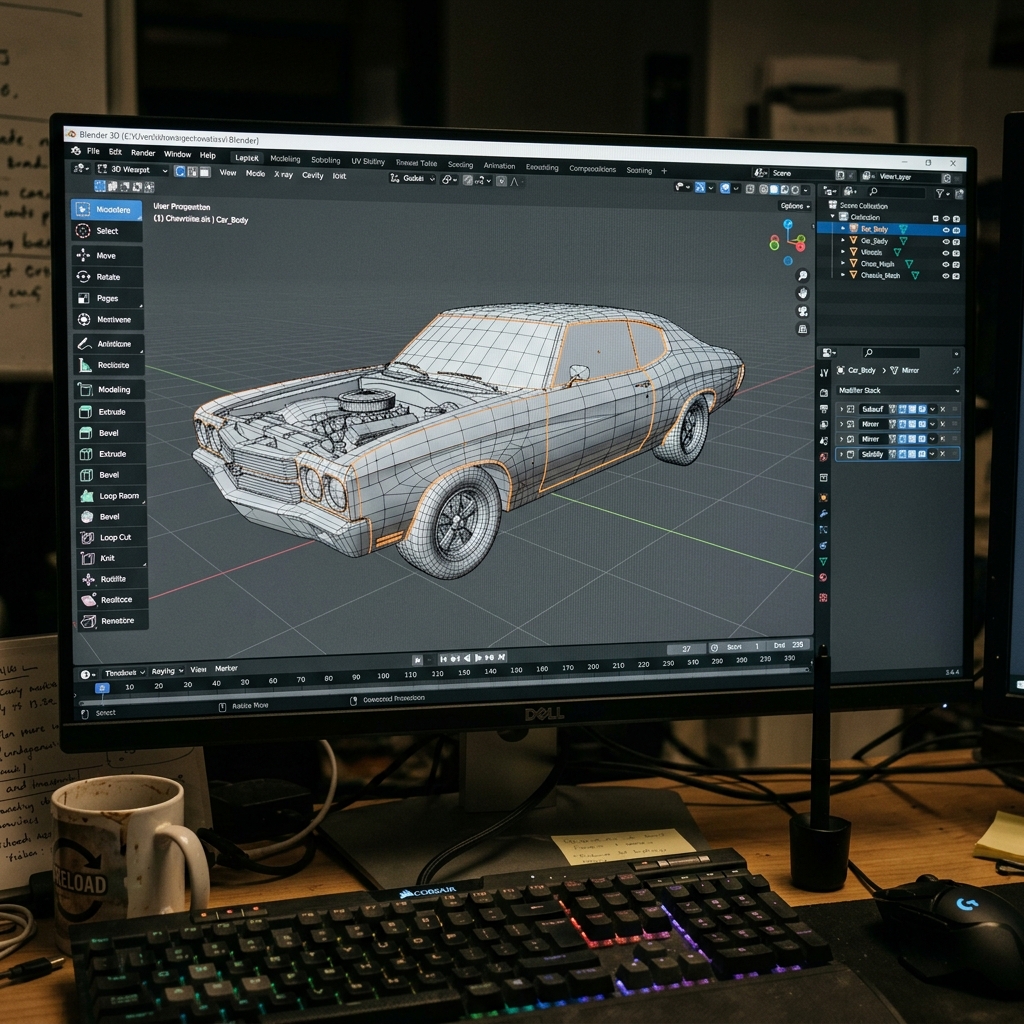Image resolution: width=1024 pixels, height=1024 pixels.
Task: Activate the Loop Cut tool
Action: point(110,537)
